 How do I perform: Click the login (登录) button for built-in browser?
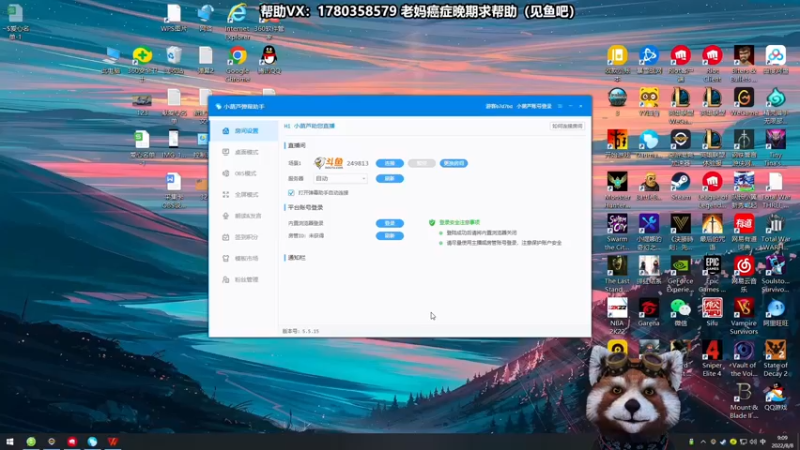(390, 223)
